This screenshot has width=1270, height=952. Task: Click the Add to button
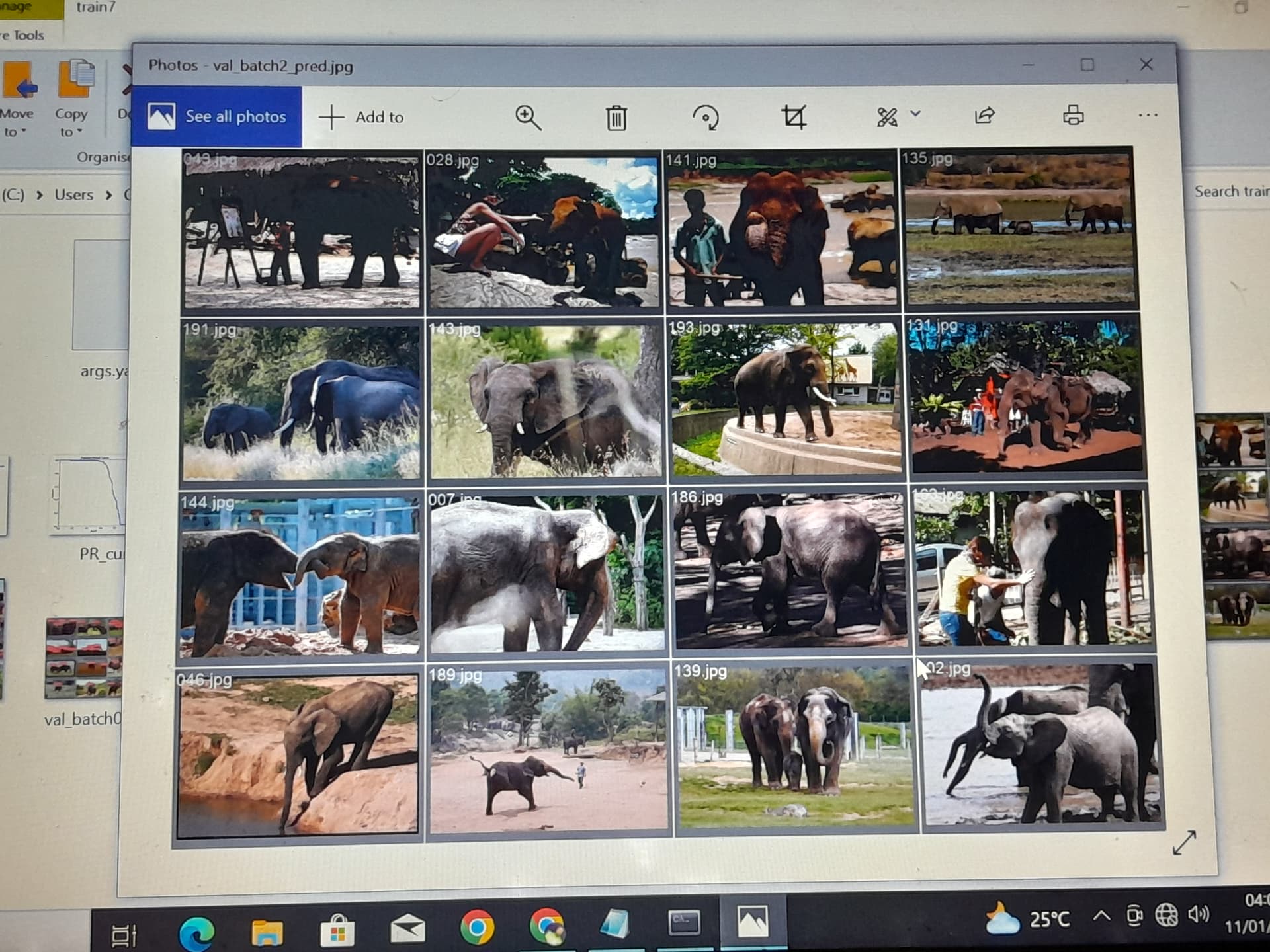pos(361,117)
